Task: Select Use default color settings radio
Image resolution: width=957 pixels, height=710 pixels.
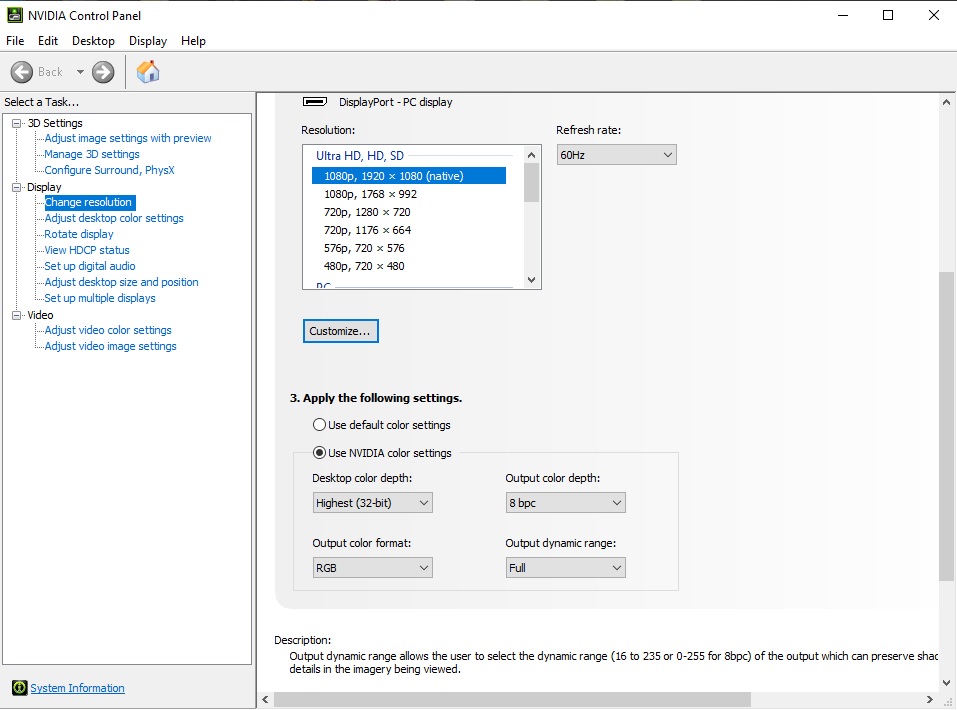Action: coord(319,424)
